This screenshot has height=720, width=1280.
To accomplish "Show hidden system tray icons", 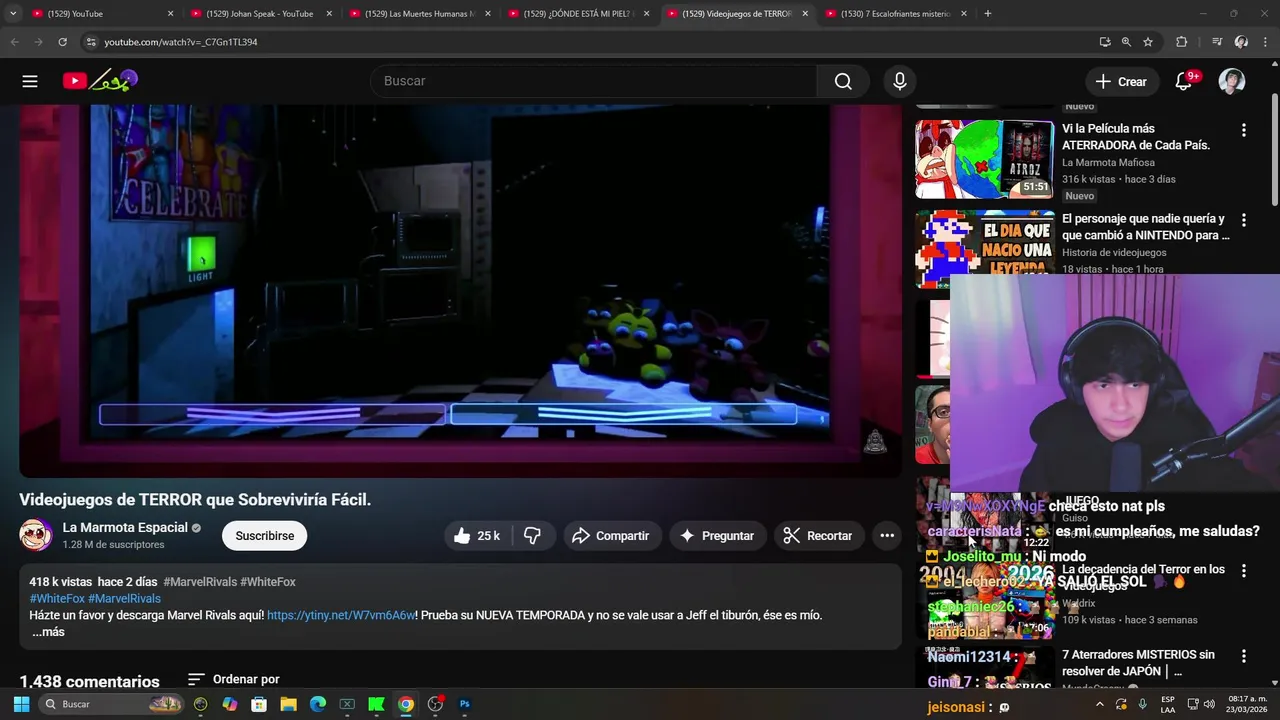I will (1099, 704).
